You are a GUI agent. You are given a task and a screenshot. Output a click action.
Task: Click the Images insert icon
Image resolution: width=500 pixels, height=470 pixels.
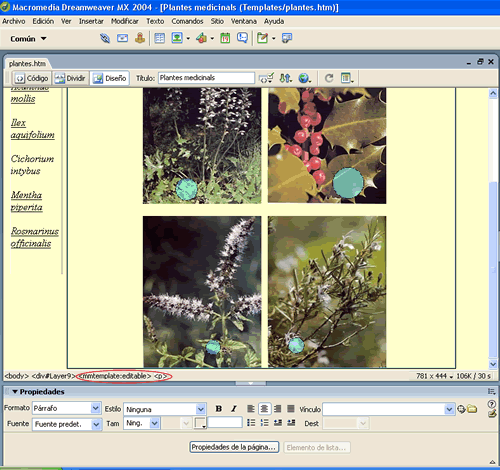click(177, 38)
